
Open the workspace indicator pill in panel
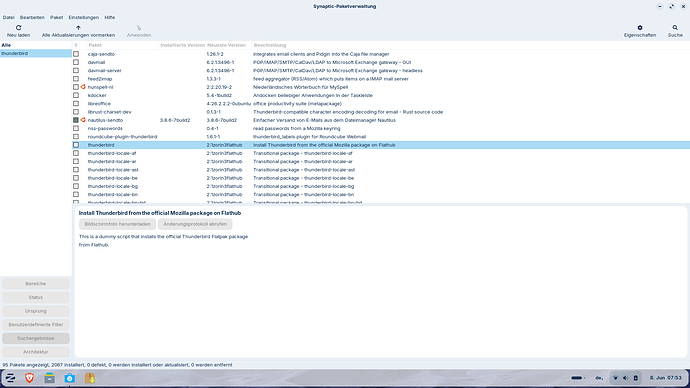coord(577,378)
